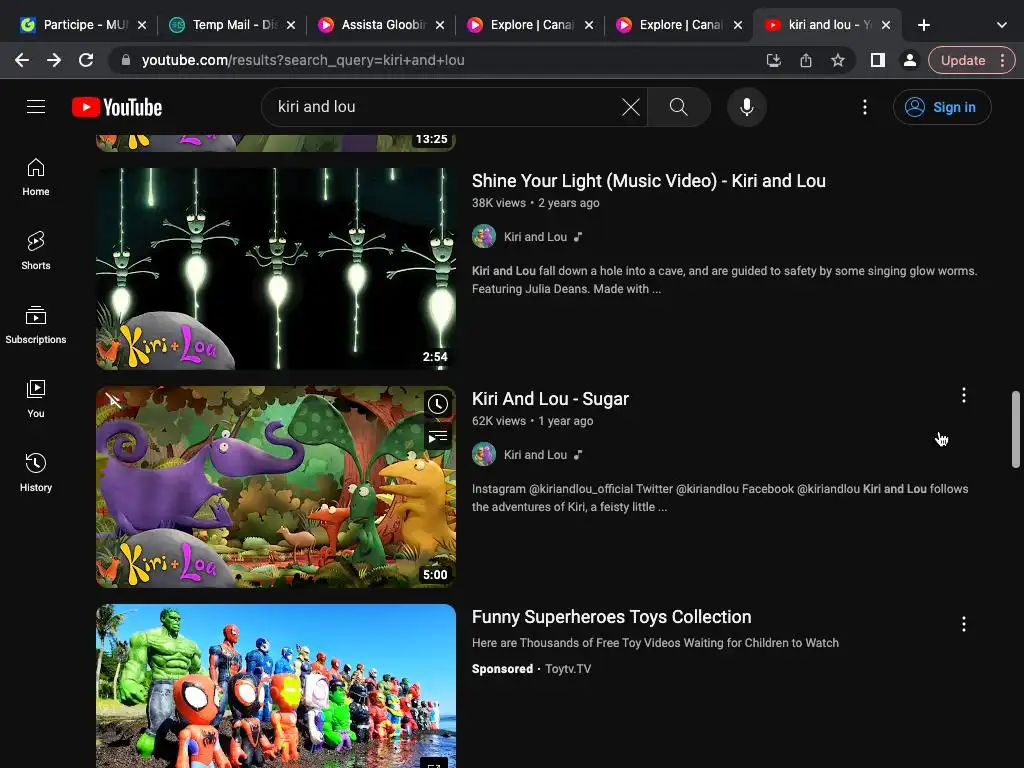Open YouTube settings three-dot menu
1024x768 pixels.
click(865, 107)
